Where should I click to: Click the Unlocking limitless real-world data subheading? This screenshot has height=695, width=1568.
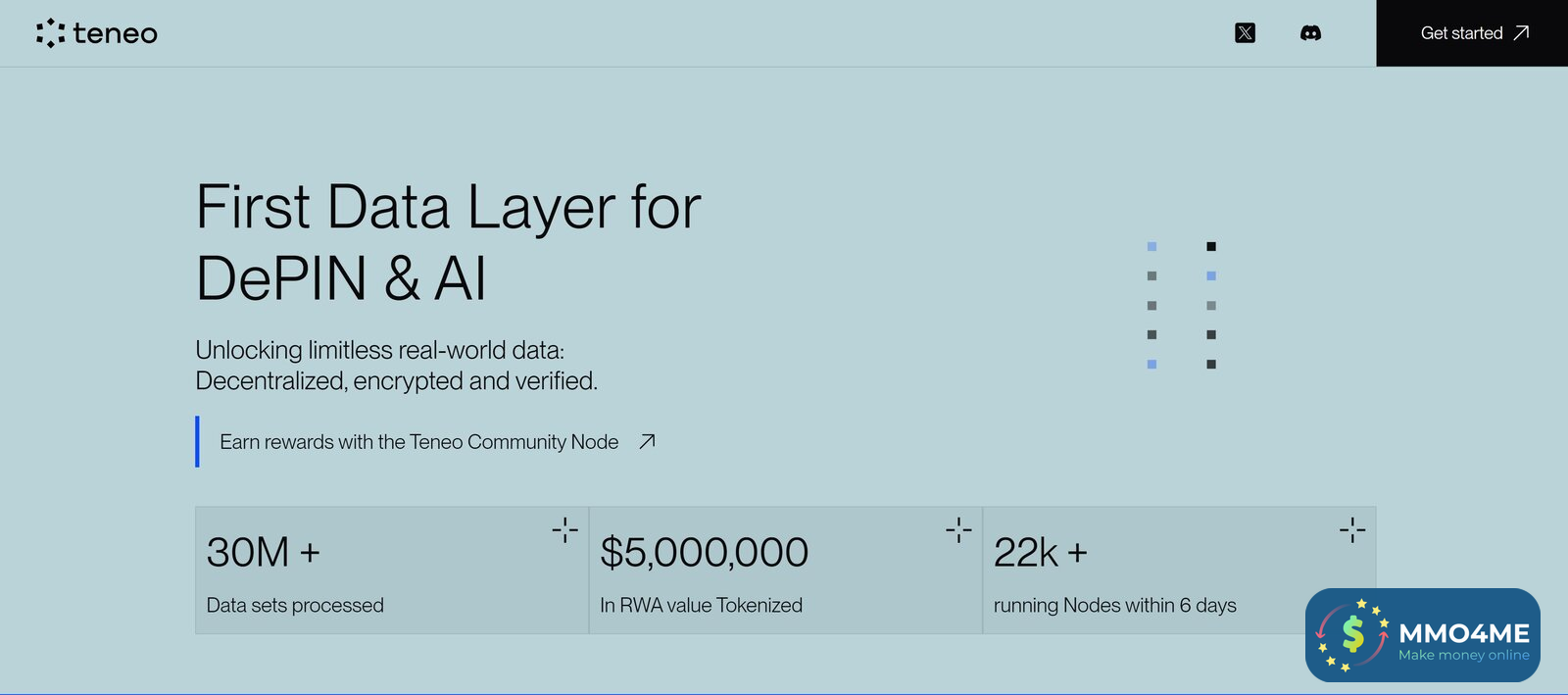(x=396, y=365)
